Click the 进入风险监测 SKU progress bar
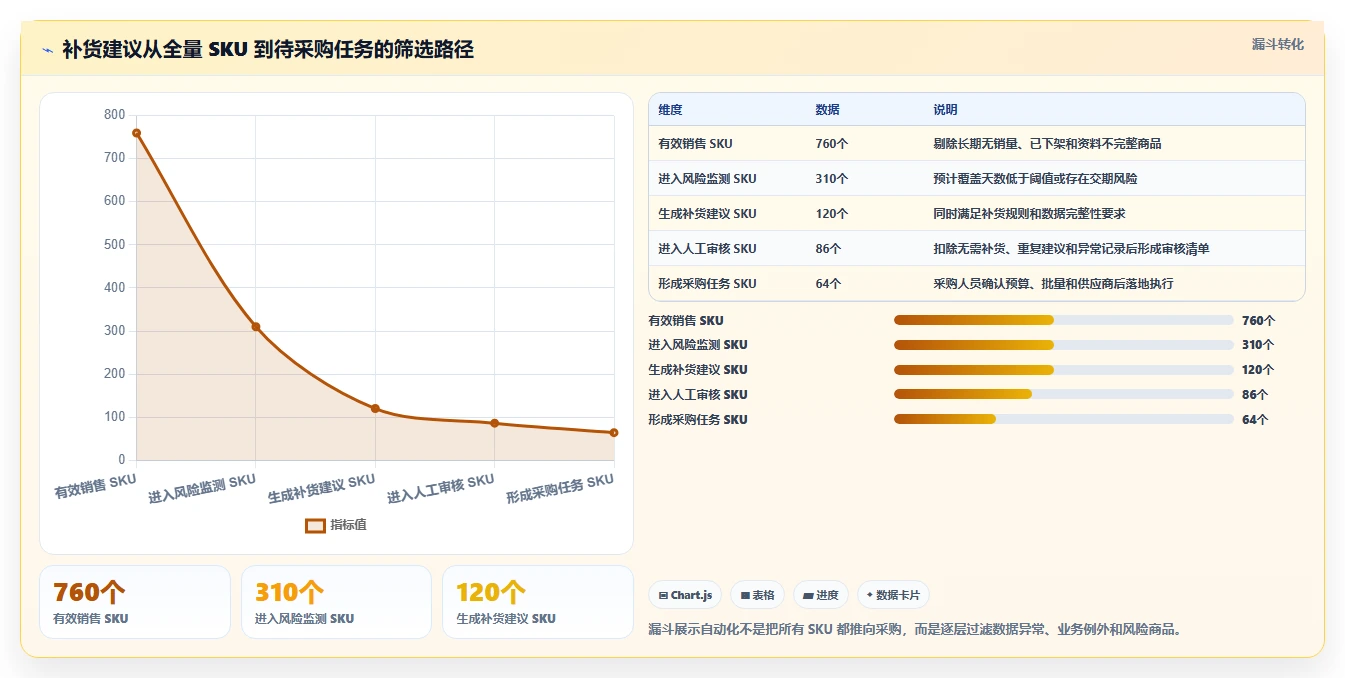 (1063, 345)
